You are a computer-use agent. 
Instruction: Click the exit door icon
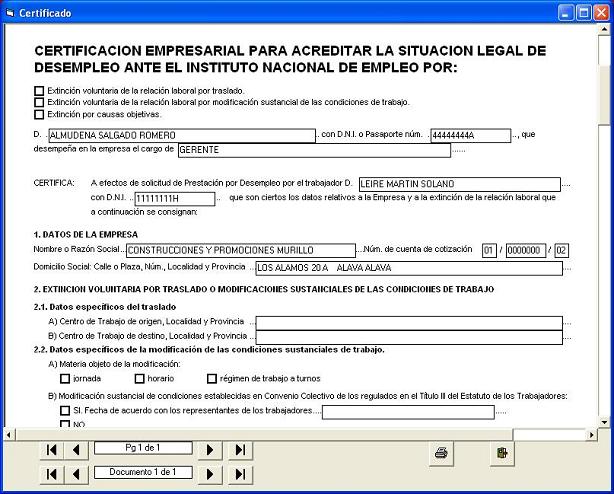click(502, 453)
